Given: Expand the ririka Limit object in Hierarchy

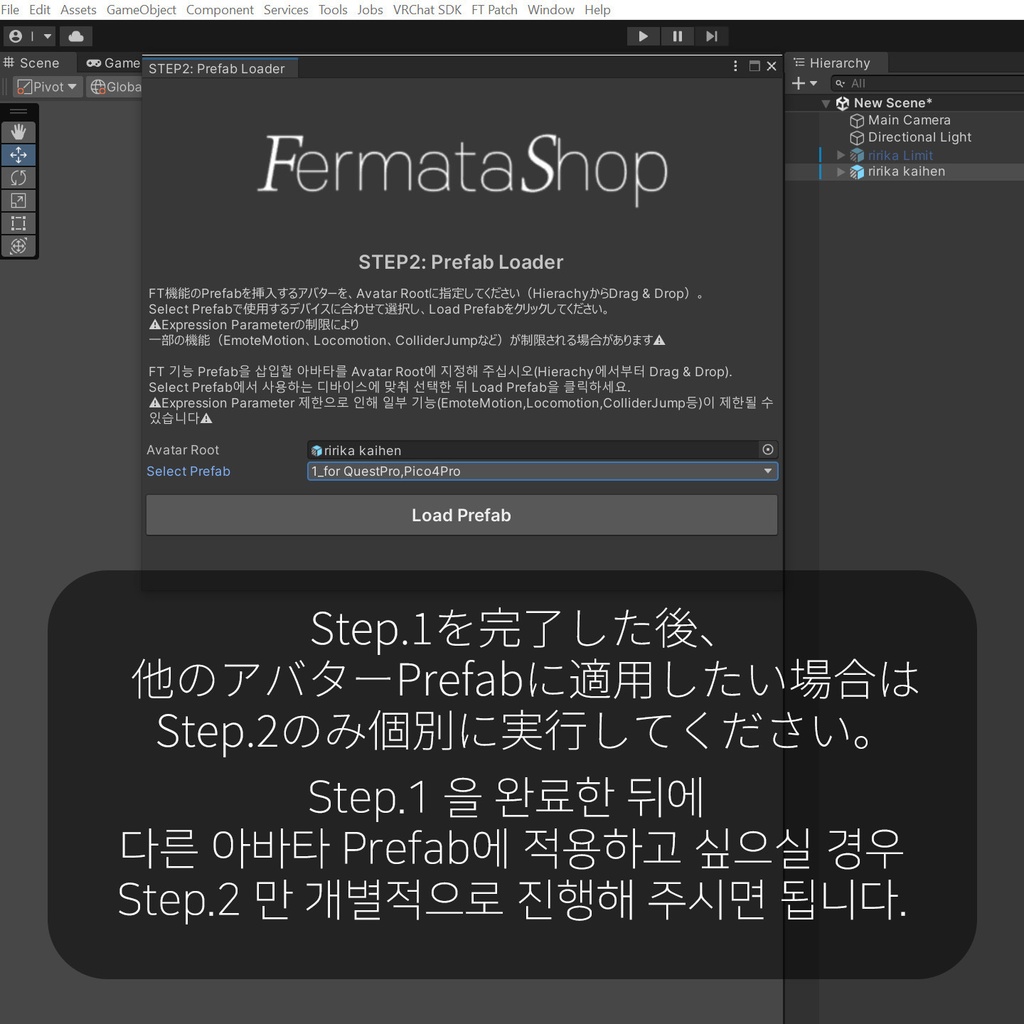Looking at the screenshot, I should [x=840, y=154].
